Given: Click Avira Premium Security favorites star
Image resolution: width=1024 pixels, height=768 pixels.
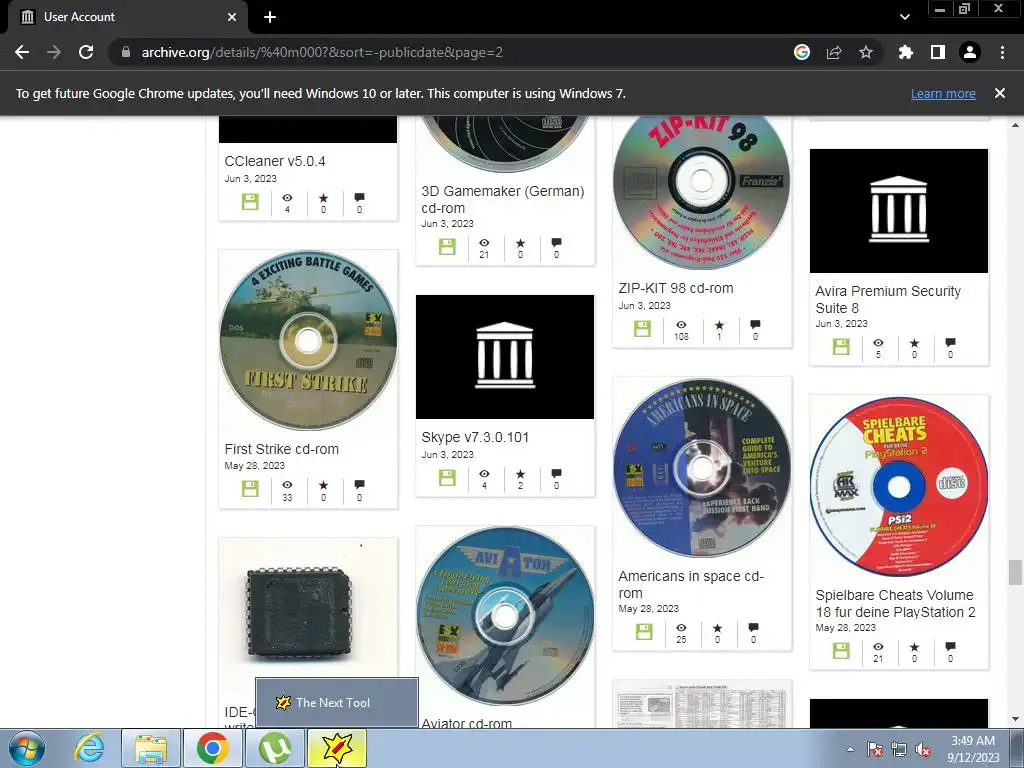Looking at the screenshot, I should click(914, 343).
